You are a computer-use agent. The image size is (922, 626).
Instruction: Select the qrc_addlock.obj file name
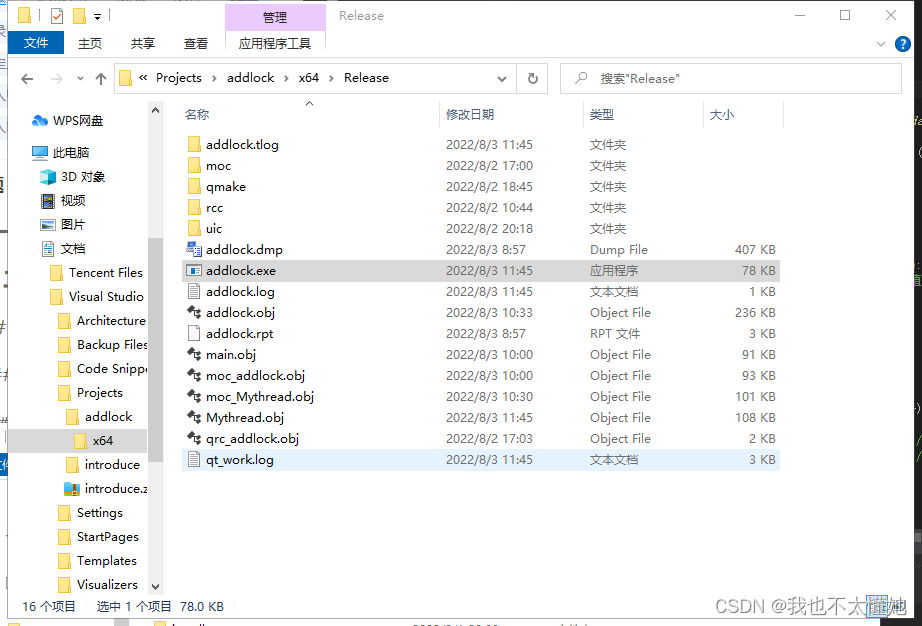click(x=252, y=438)
